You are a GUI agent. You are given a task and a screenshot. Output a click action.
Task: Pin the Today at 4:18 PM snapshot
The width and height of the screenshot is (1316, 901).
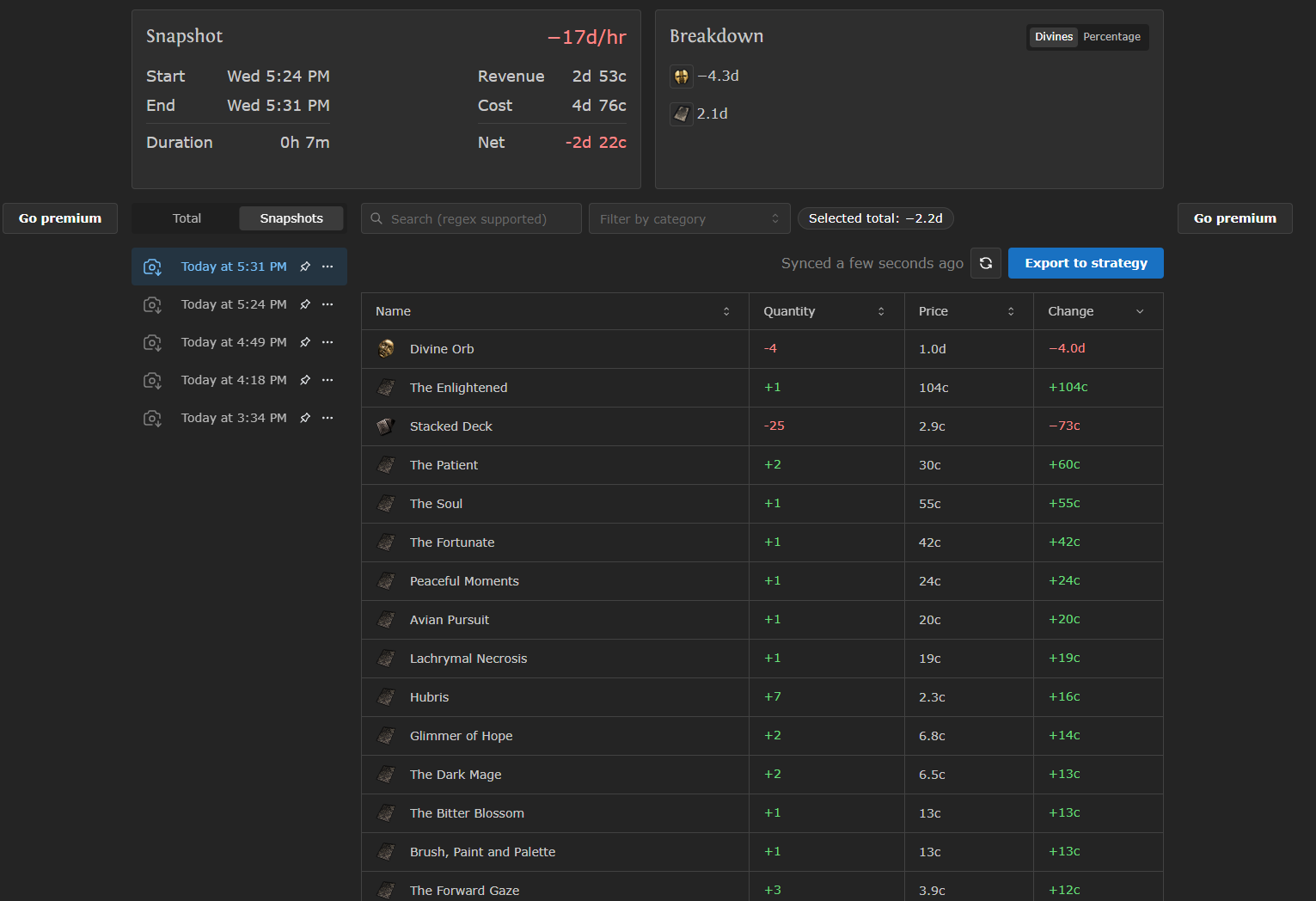click(305, 380)
